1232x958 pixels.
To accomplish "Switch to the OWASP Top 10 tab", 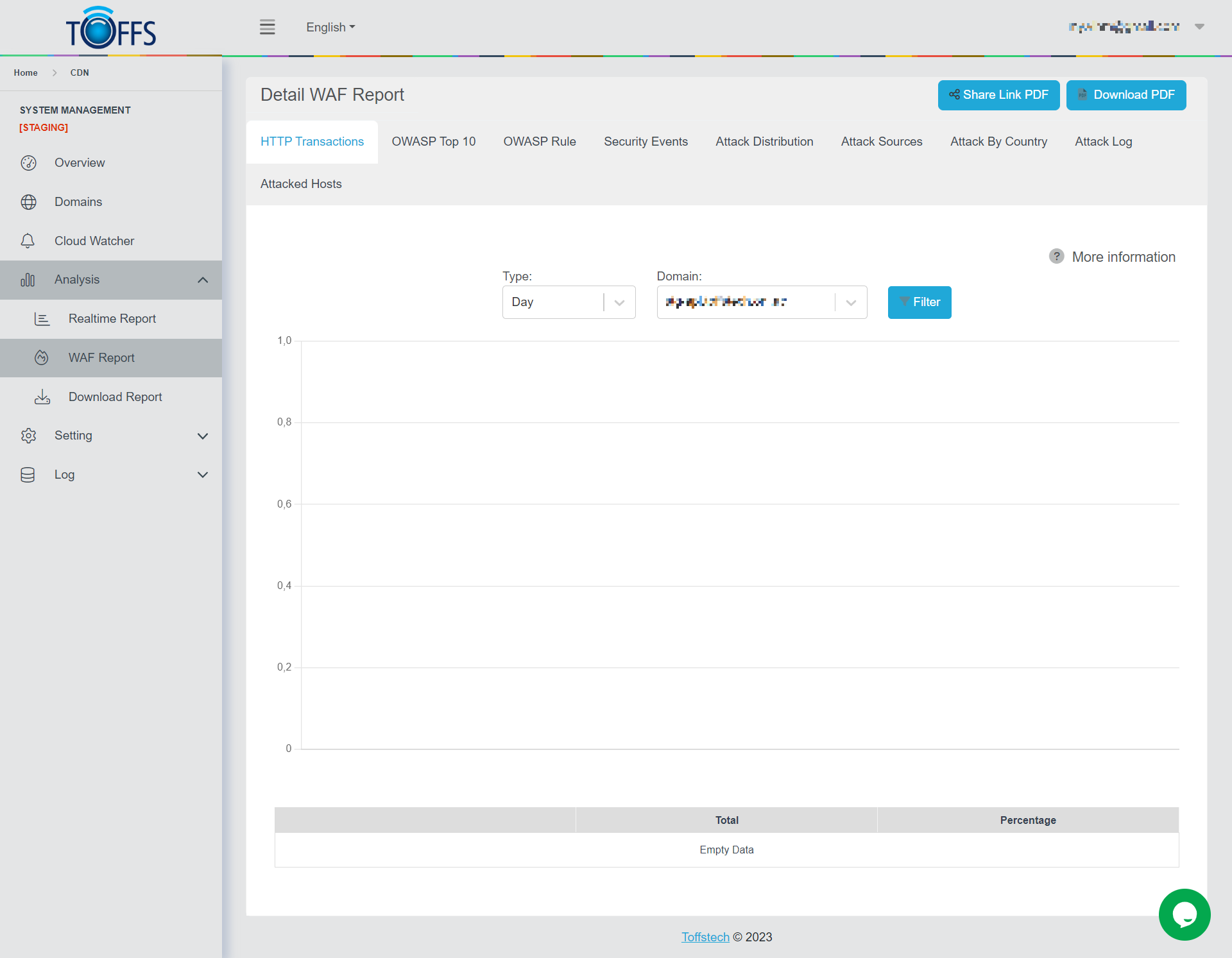I will click(434, 142).
